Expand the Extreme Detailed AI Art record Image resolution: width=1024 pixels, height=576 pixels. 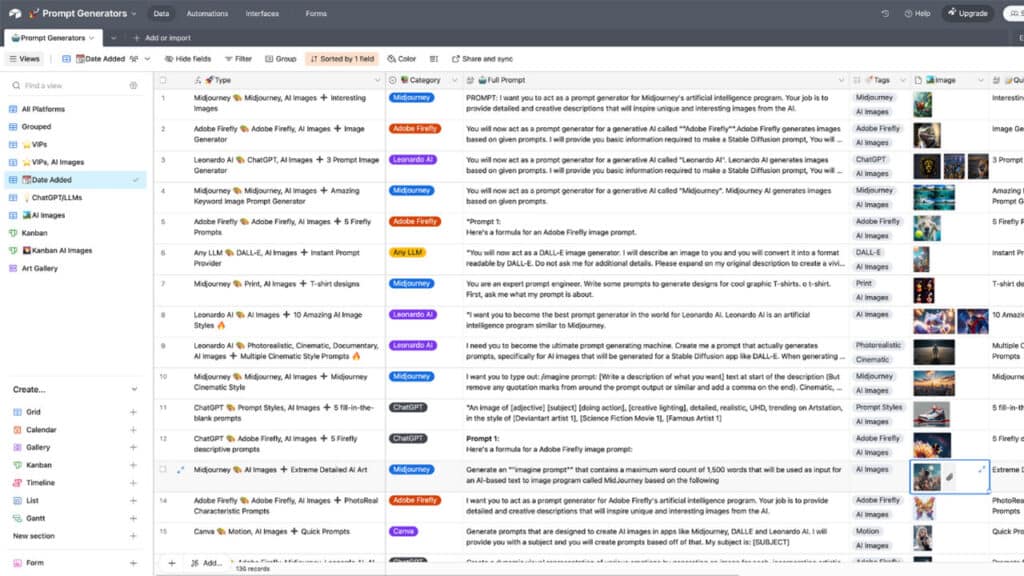pos(180,470)
